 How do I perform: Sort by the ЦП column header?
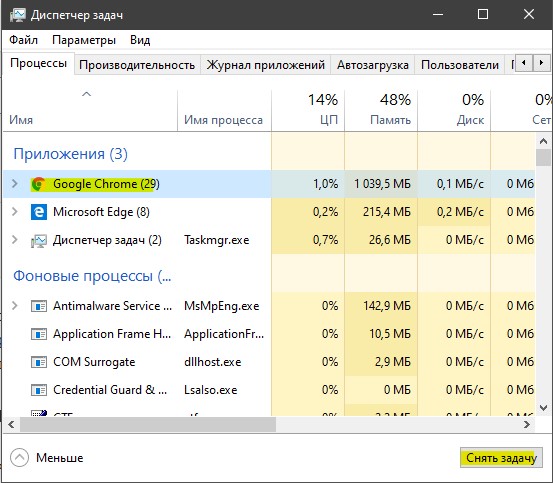click(308, 111)
